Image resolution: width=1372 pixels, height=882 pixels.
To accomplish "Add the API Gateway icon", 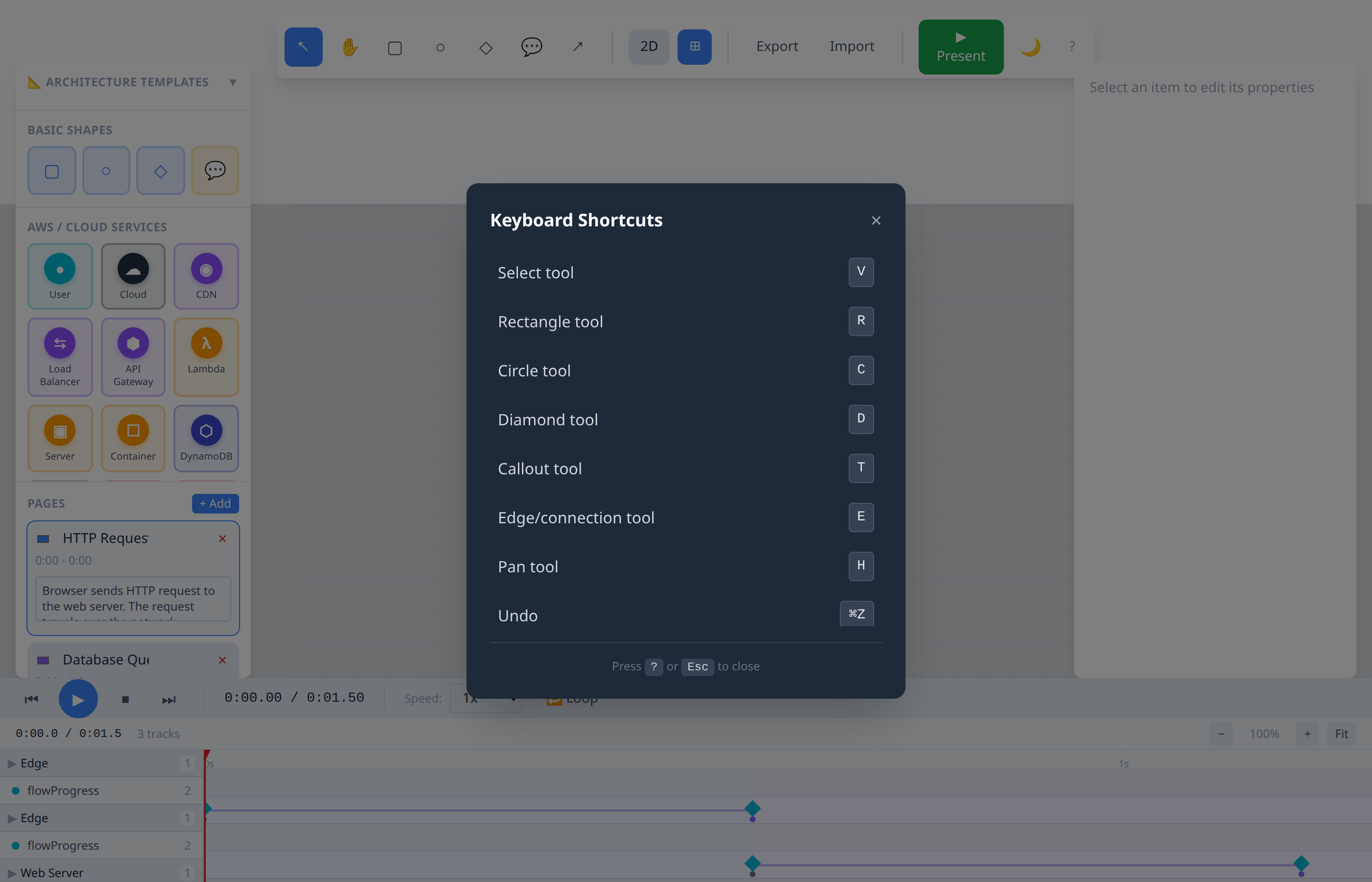I will click(x=133, y=357).
